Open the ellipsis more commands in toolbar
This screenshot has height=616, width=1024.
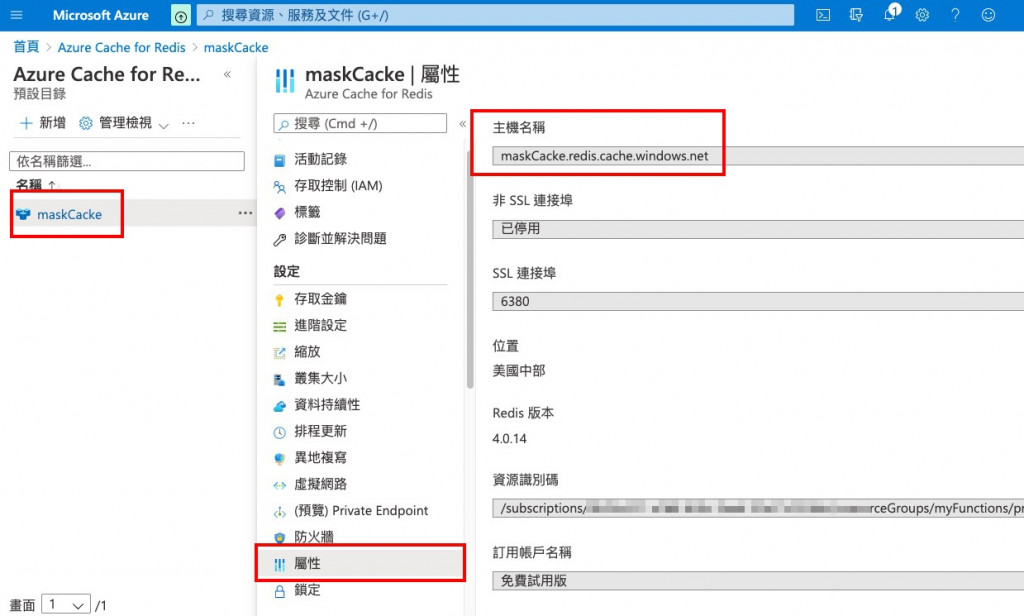click(188, 123)
